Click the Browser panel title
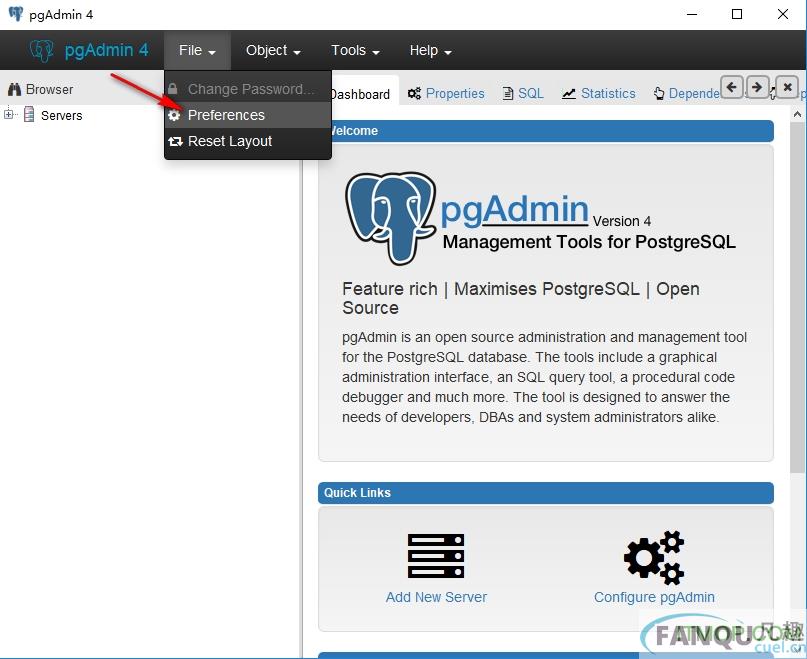This screenshot has width=807, height=659. pos(49,89)
